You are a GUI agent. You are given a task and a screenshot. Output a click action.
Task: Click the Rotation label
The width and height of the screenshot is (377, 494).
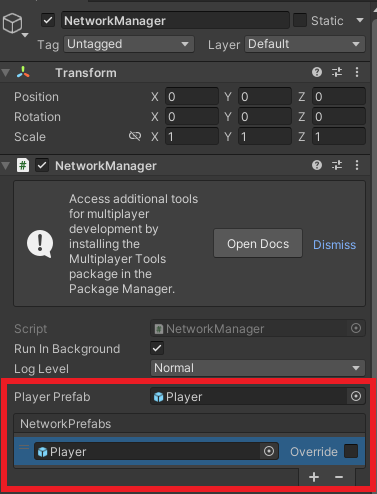[x=37, y=117]
